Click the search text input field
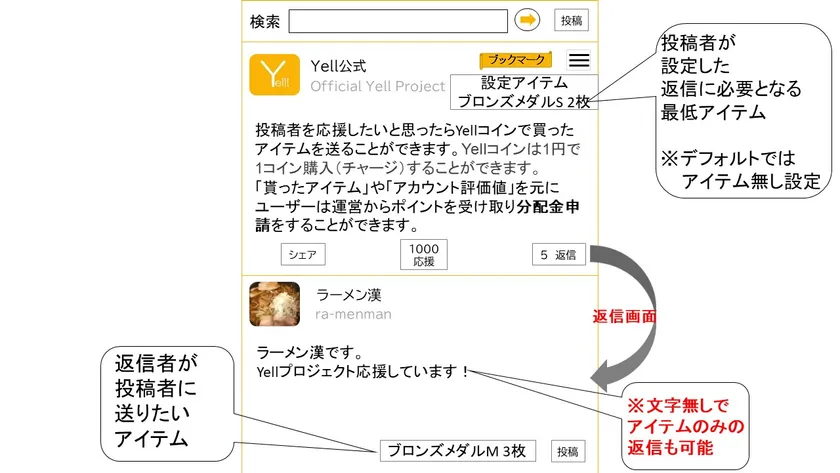The image size is (840, 473). [398, 21]
